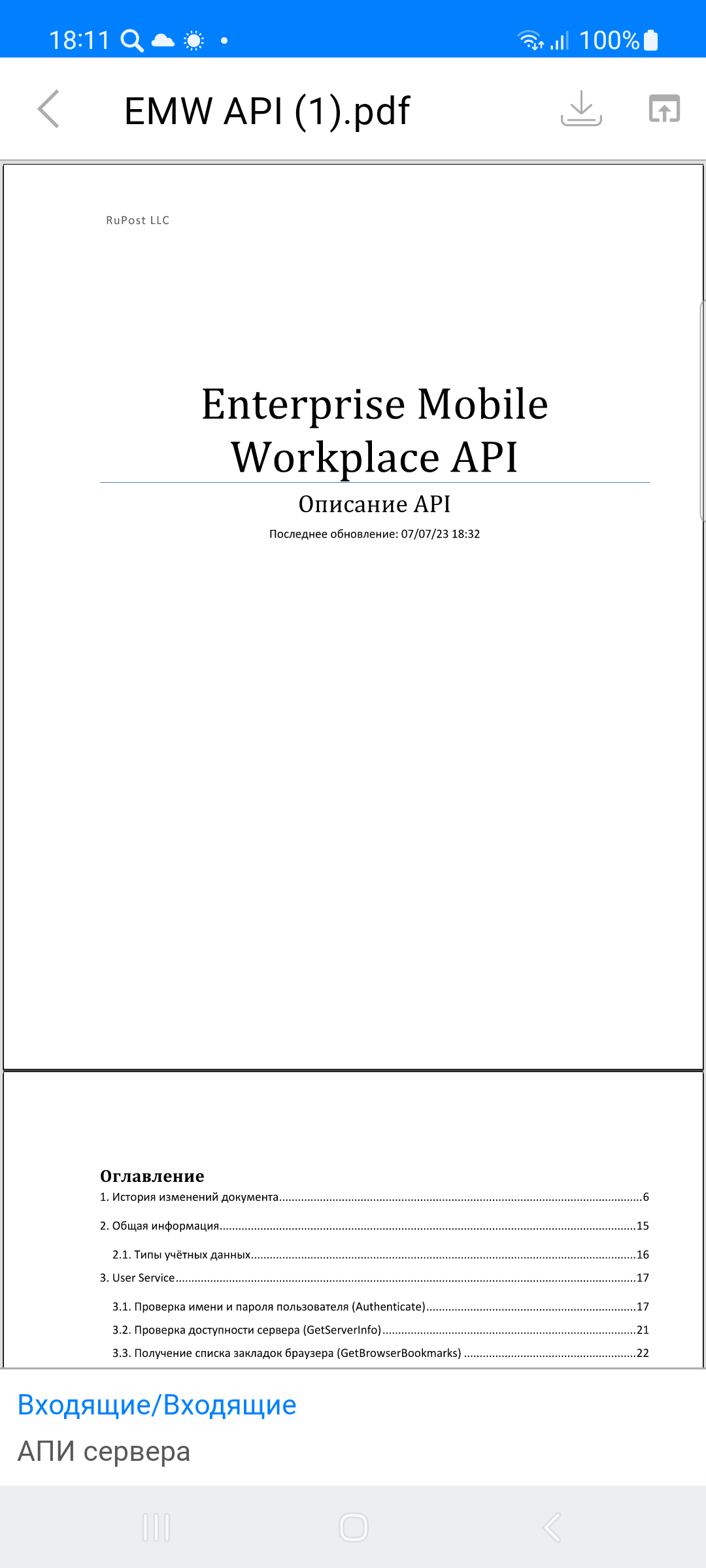The image size is (706, 1568).
Task: Download the EMW API PDF file
Action: pyautogui.click(x=581, y=108)
